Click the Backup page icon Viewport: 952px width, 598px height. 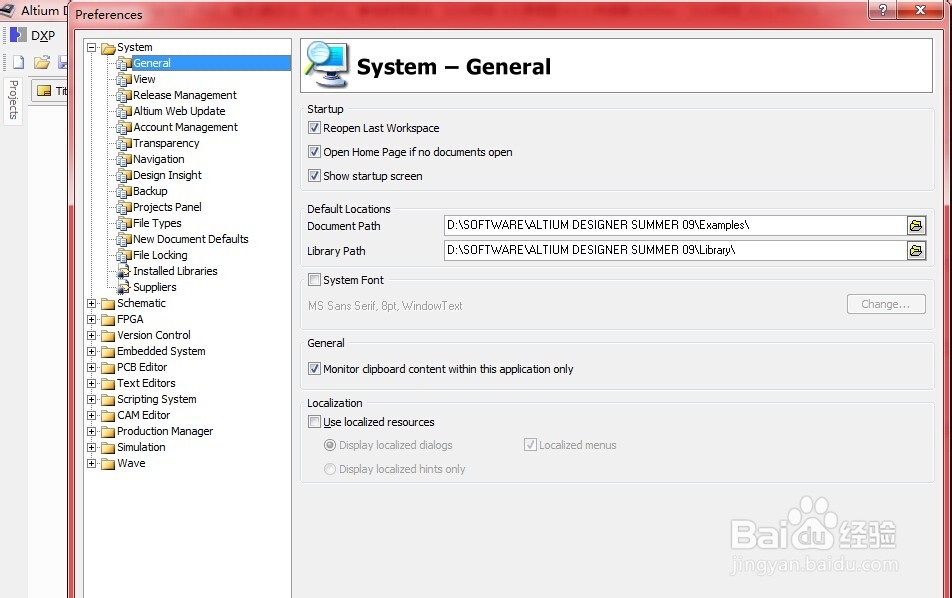click(x=124, y=191)
